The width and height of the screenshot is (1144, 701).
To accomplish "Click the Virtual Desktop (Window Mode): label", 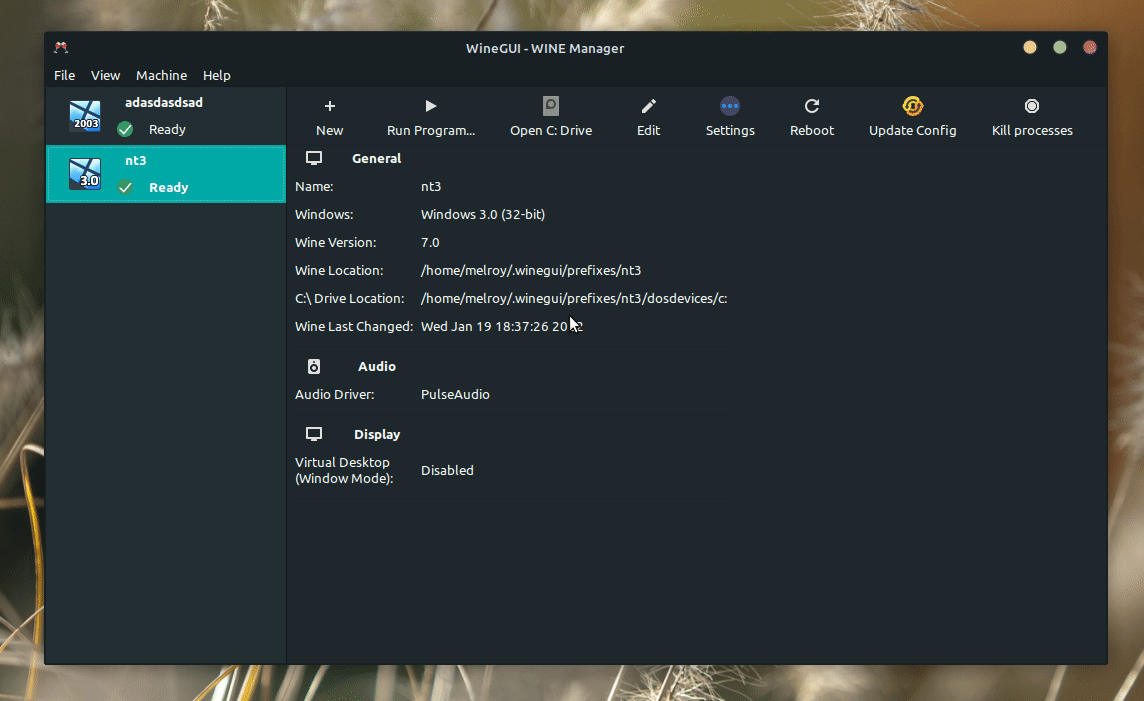I will (x=344, y=470).
